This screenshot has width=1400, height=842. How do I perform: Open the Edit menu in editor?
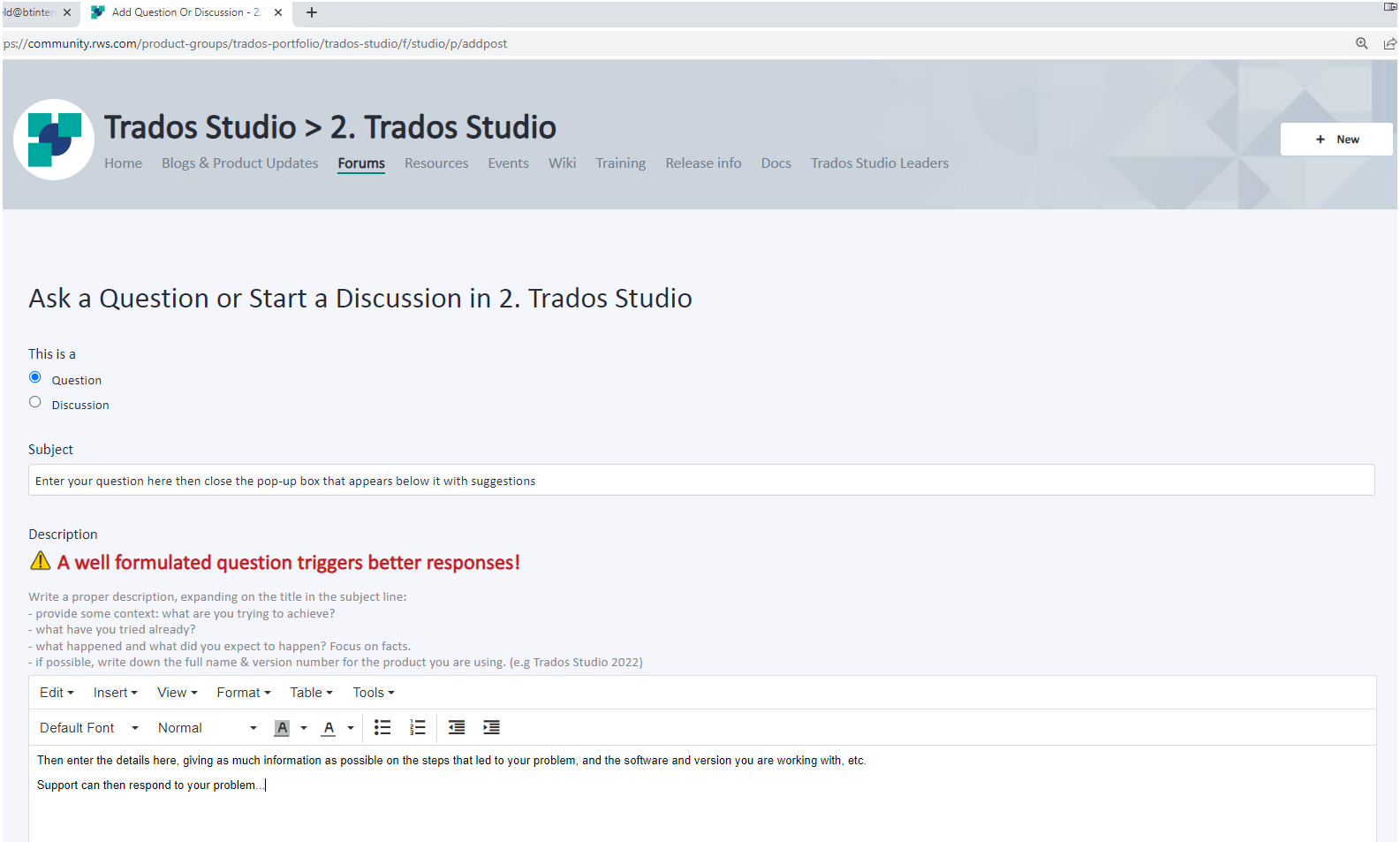click(57, 693)
